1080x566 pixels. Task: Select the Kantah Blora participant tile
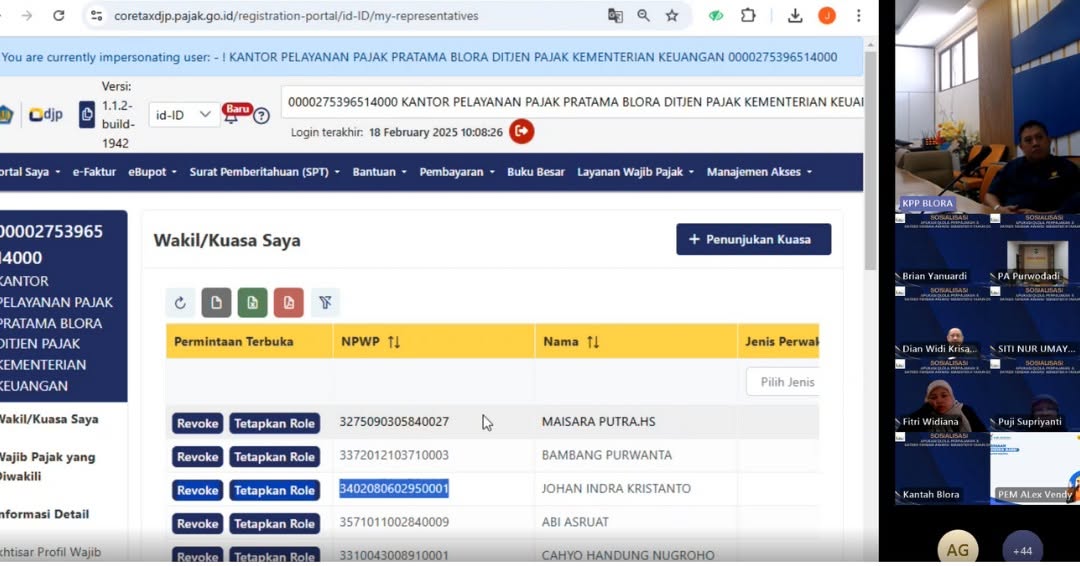click(942, 468)
